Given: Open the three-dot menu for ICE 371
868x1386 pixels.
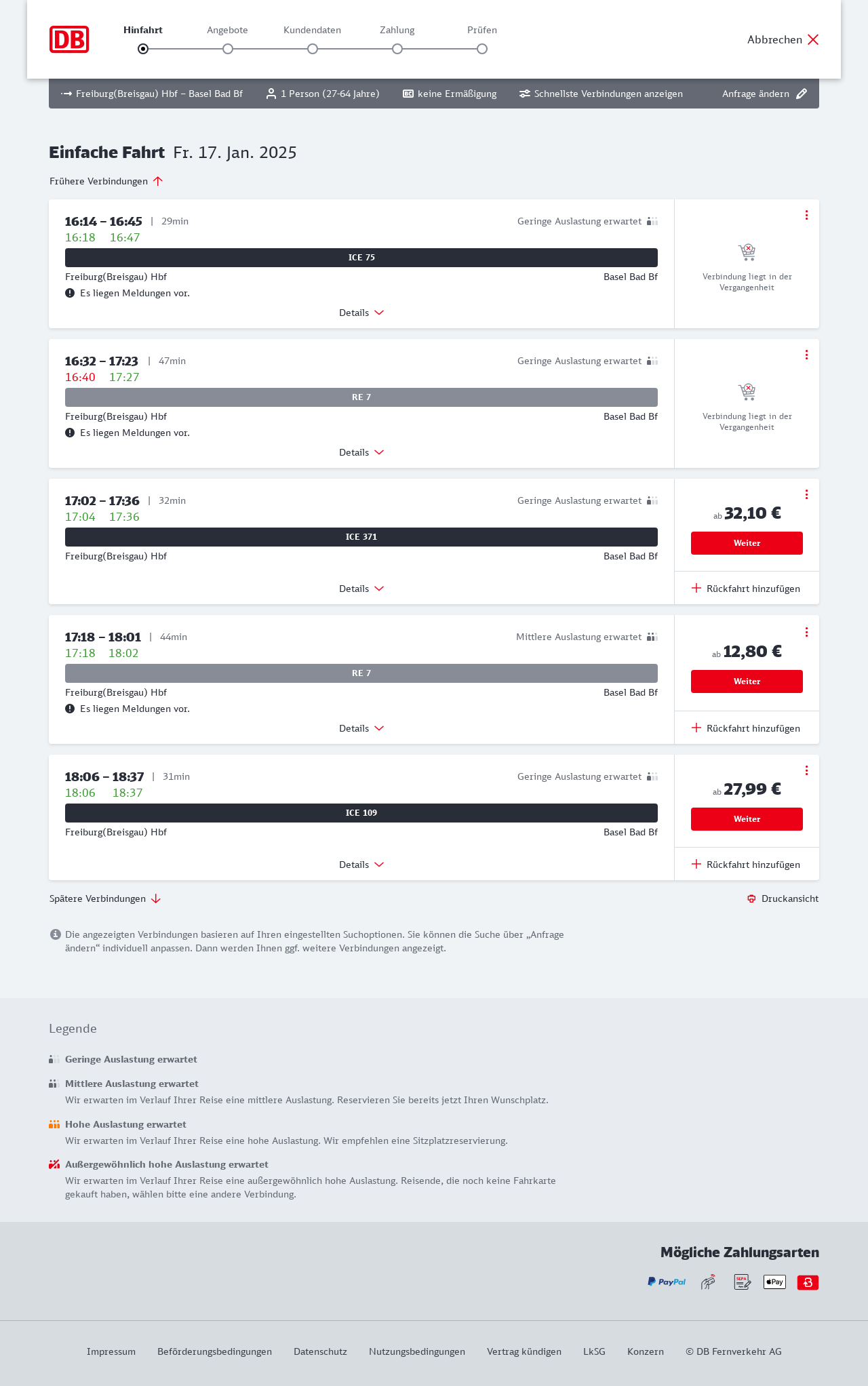Looking at the screenshot, I should coord(806,494).
